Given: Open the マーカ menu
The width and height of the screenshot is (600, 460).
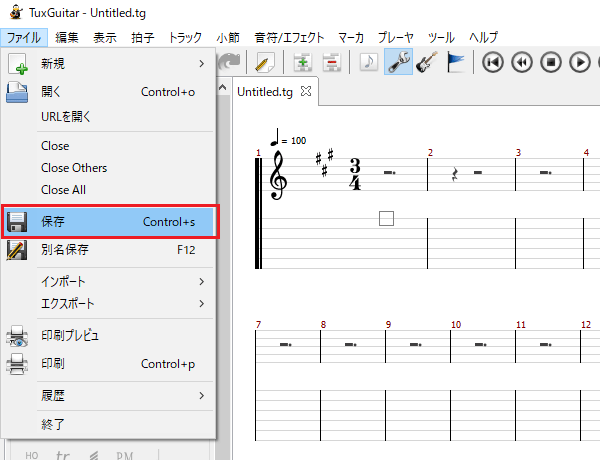Looking at the screenshot, I should (x=351, y=38).
